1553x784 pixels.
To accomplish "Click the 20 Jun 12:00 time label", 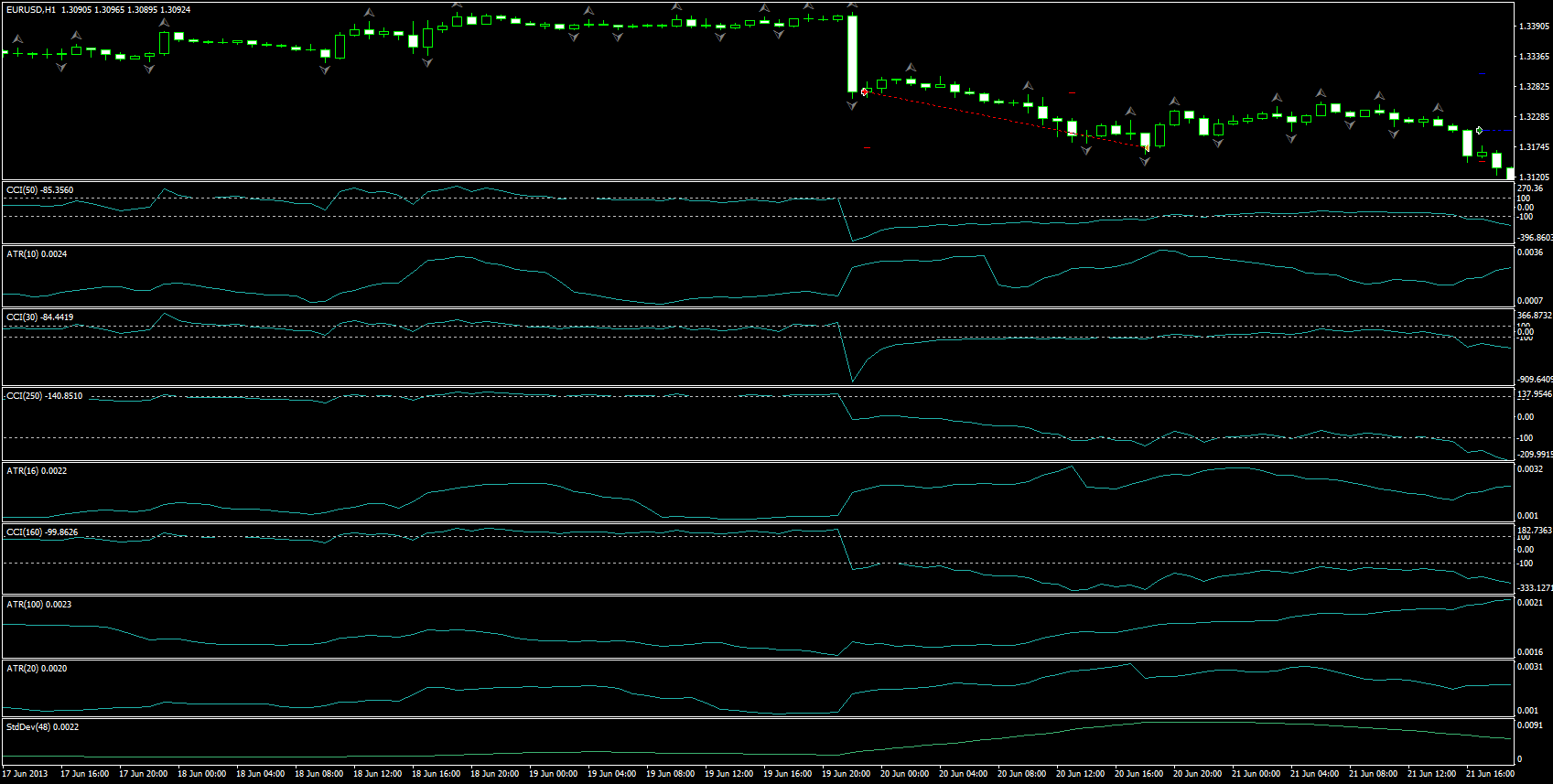I will pos(1081,774).
